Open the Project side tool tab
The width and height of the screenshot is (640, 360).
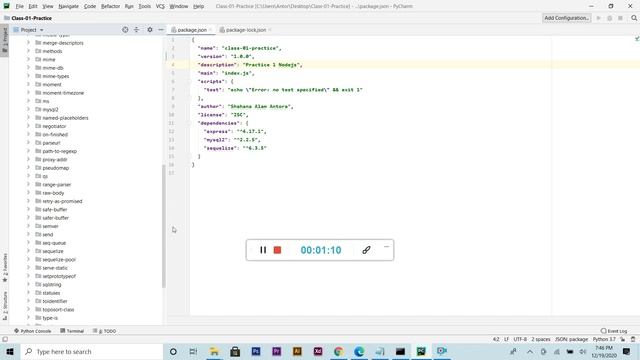(x=5, y=40)
